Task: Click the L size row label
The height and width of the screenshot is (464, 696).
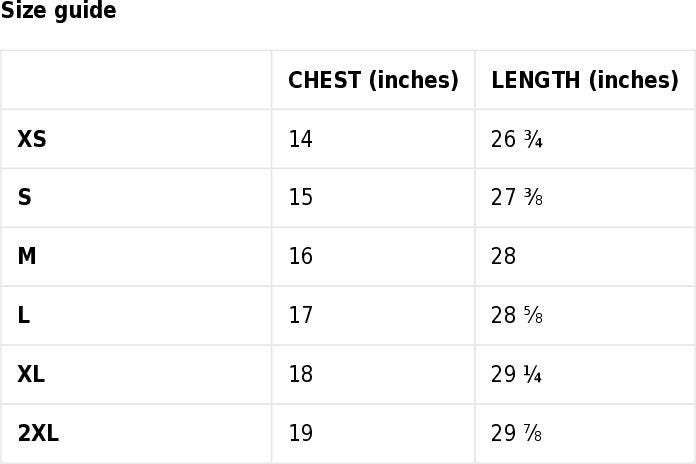Action: [x=24, y=315]
